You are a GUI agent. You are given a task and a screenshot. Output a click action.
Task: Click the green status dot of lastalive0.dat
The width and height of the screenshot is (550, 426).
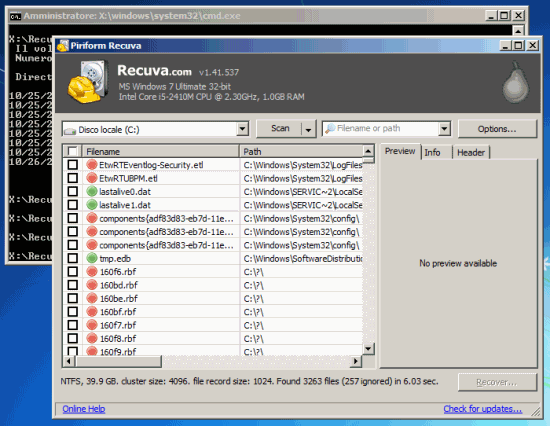(92, 191)
